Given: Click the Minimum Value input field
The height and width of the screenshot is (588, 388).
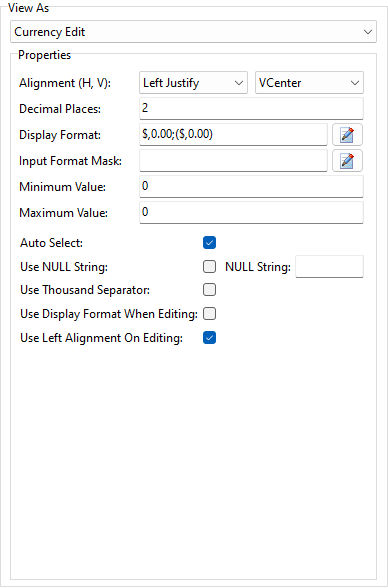Looking at the screenshot, I should (x=251, y=186).
